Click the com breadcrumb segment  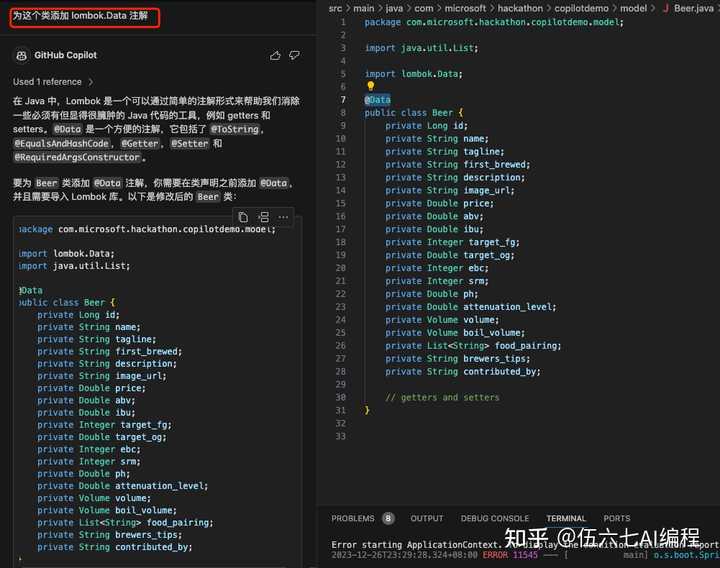pos(423,8)
